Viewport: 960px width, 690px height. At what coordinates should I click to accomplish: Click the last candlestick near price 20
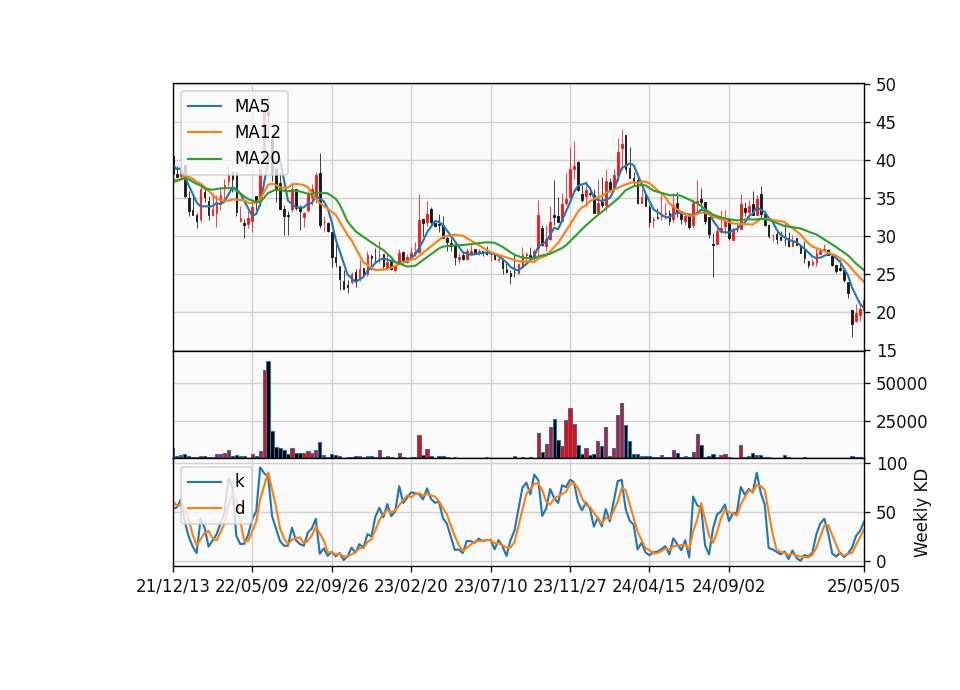click(x=860, y=313)
